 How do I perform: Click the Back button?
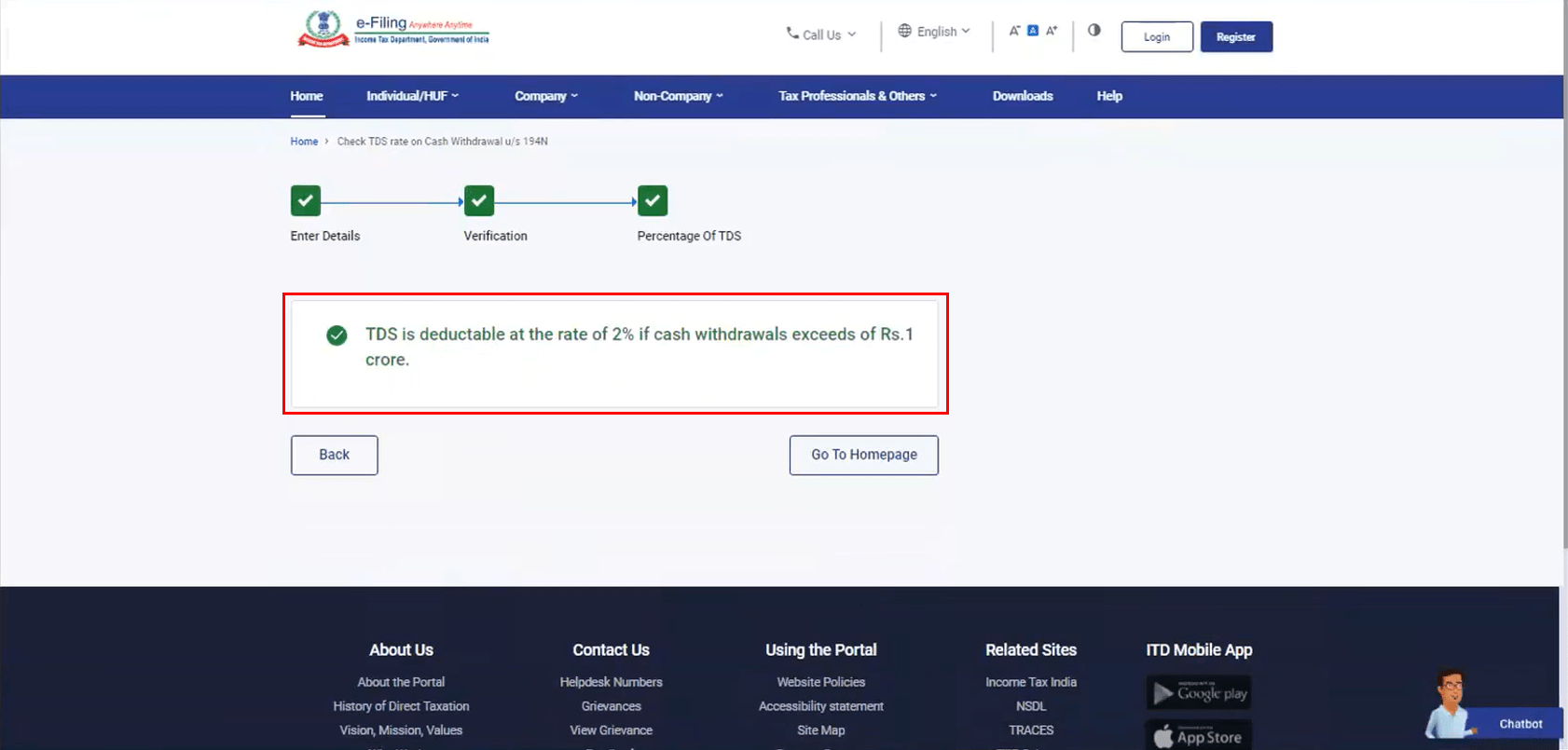(x=334, y=455)
